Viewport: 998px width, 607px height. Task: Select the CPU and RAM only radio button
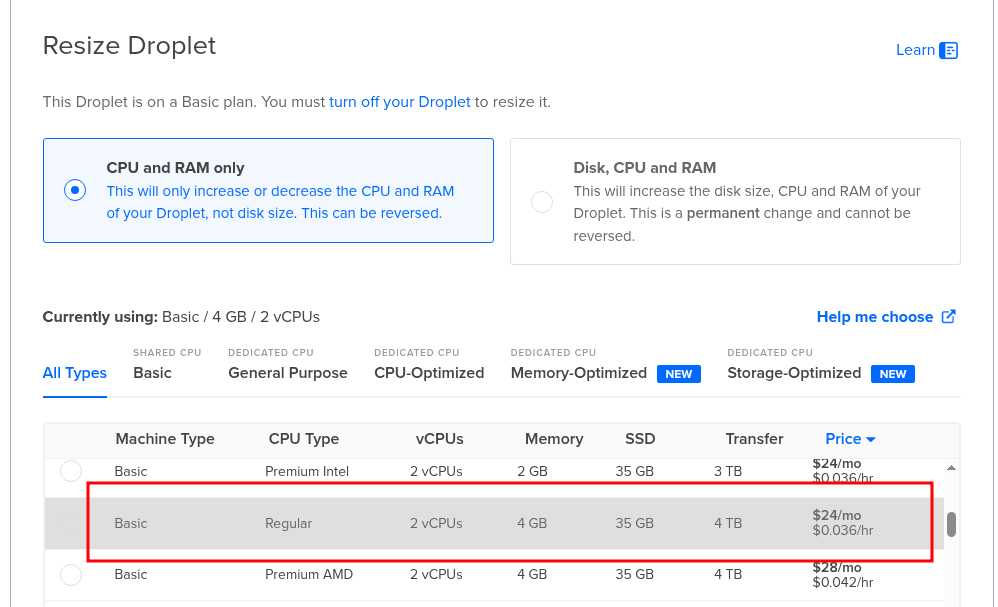click(75, 190)
